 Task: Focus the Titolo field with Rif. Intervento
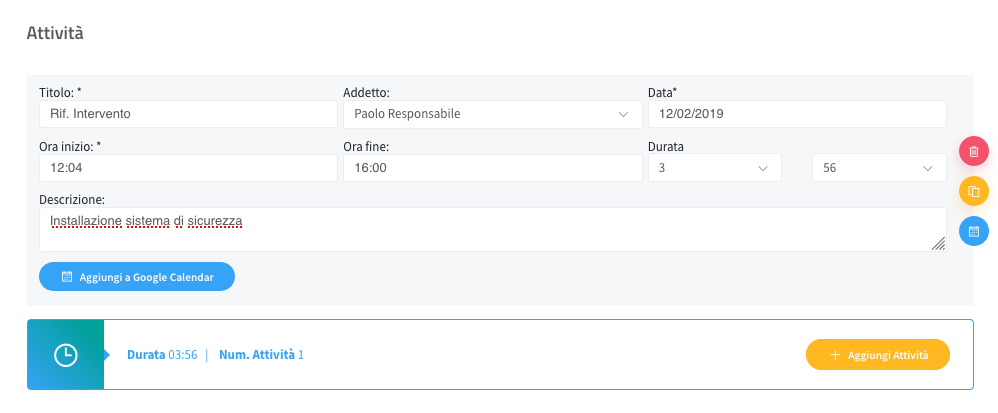tap(188, 114)
